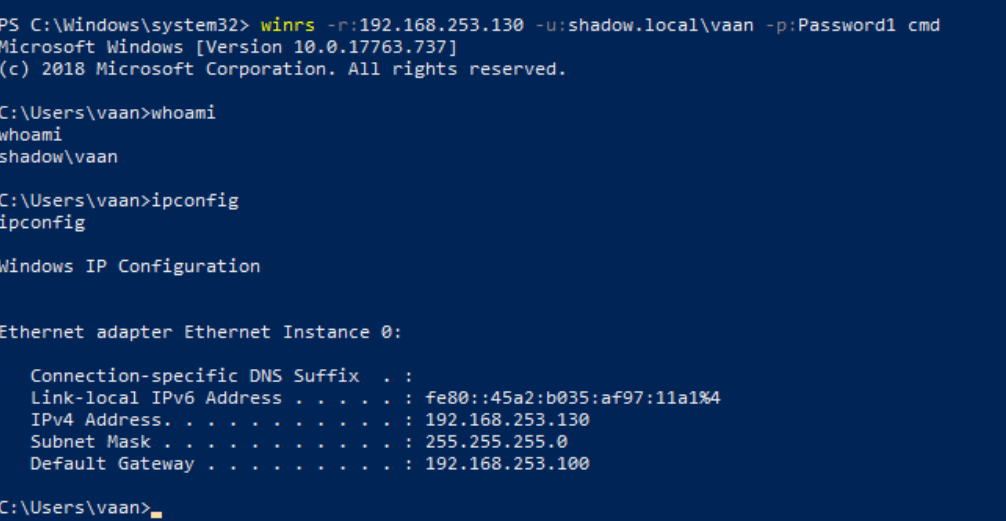The width and height of the screenshot is (1006, 521).
Task: Click the C:\Users\vaan>whoami command line
Action: coord(107,113)
